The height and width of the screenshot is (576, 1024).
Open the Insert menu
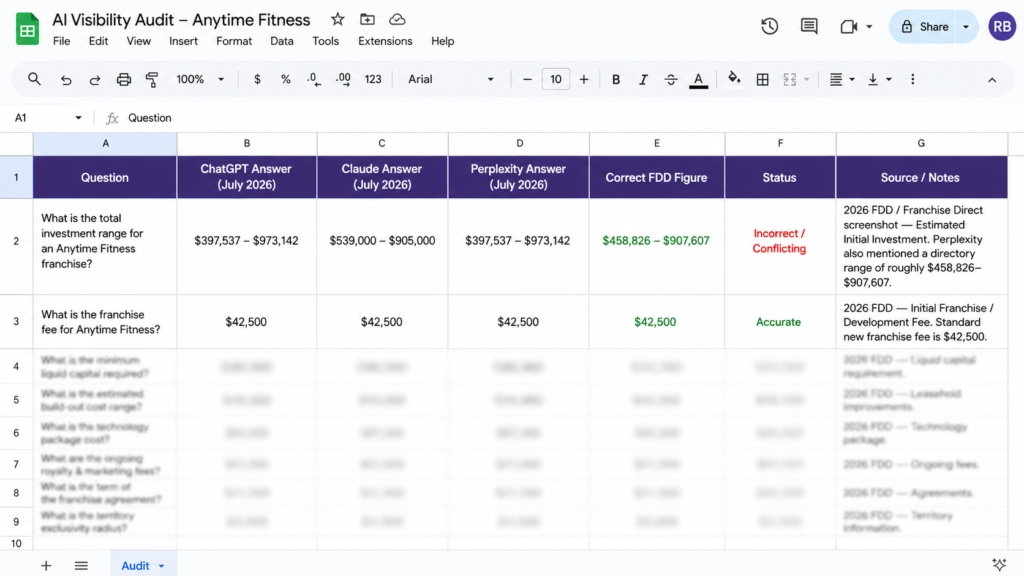click(184, 41)
